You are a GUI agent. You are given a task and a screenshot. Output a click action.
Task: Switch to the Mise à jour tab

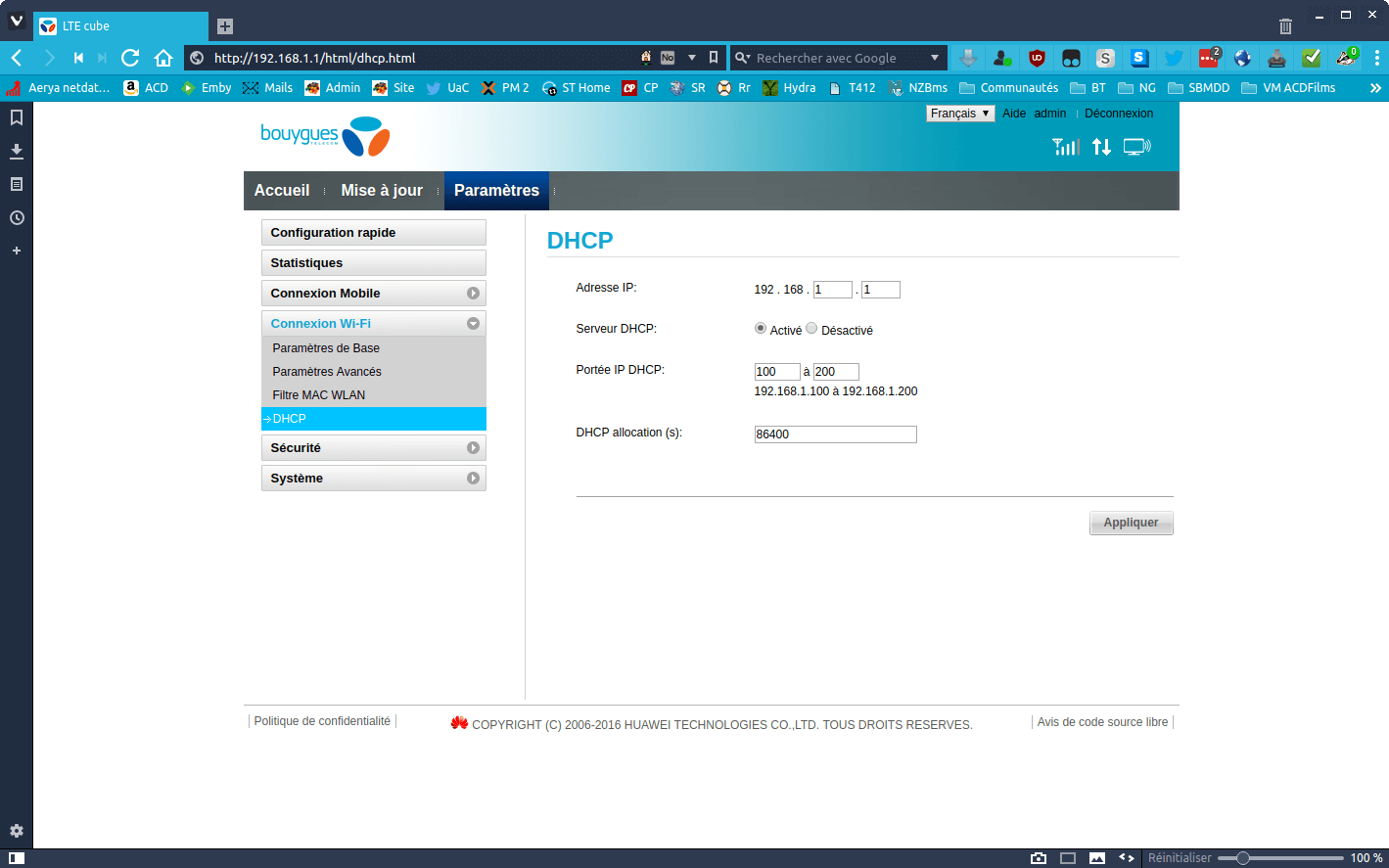click(382, 191)
